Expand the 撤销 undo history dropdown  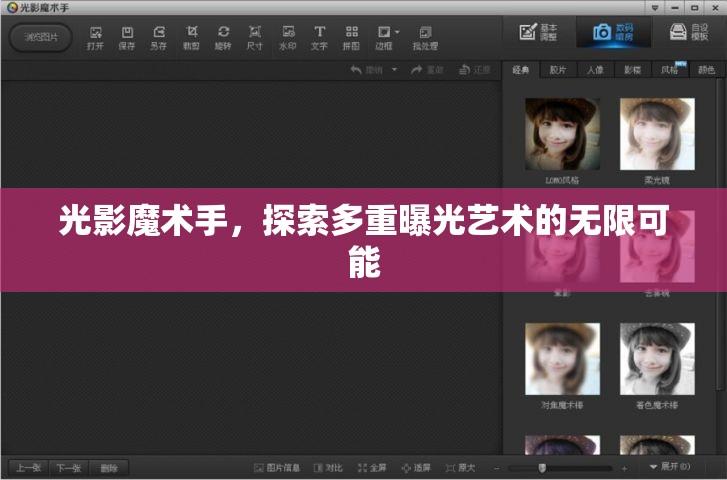(x=395, y=70)
